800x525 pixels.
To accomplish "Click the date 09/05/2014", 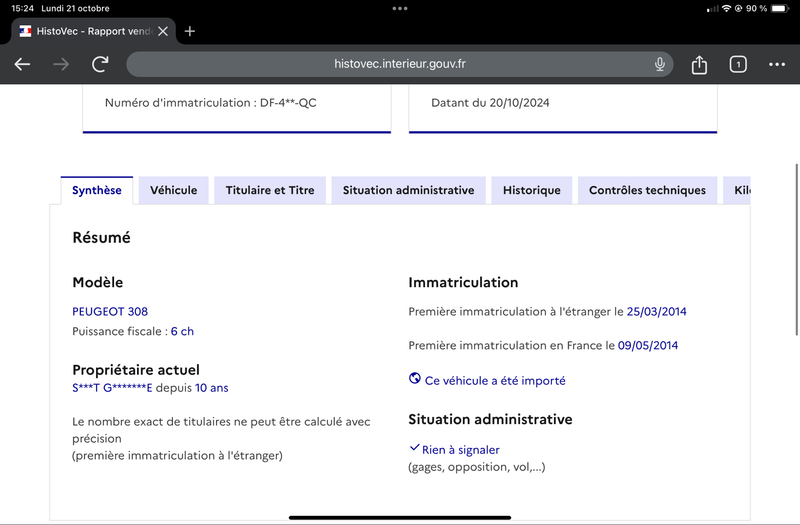I will (647, 345).
